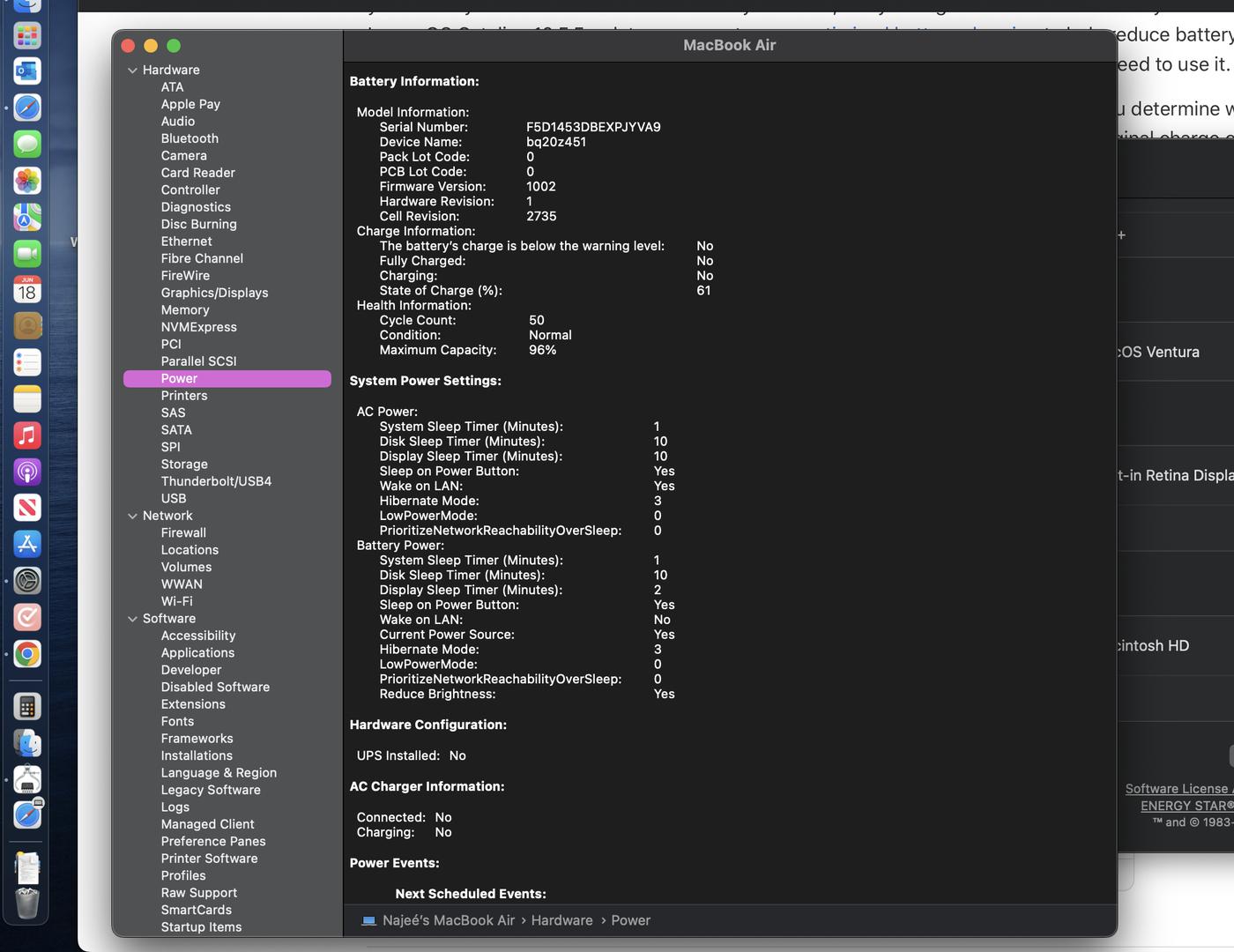This screenshot has height=952, width=1234.
Task: Click System Information chip icon in Dock
Action: (27, 780)
